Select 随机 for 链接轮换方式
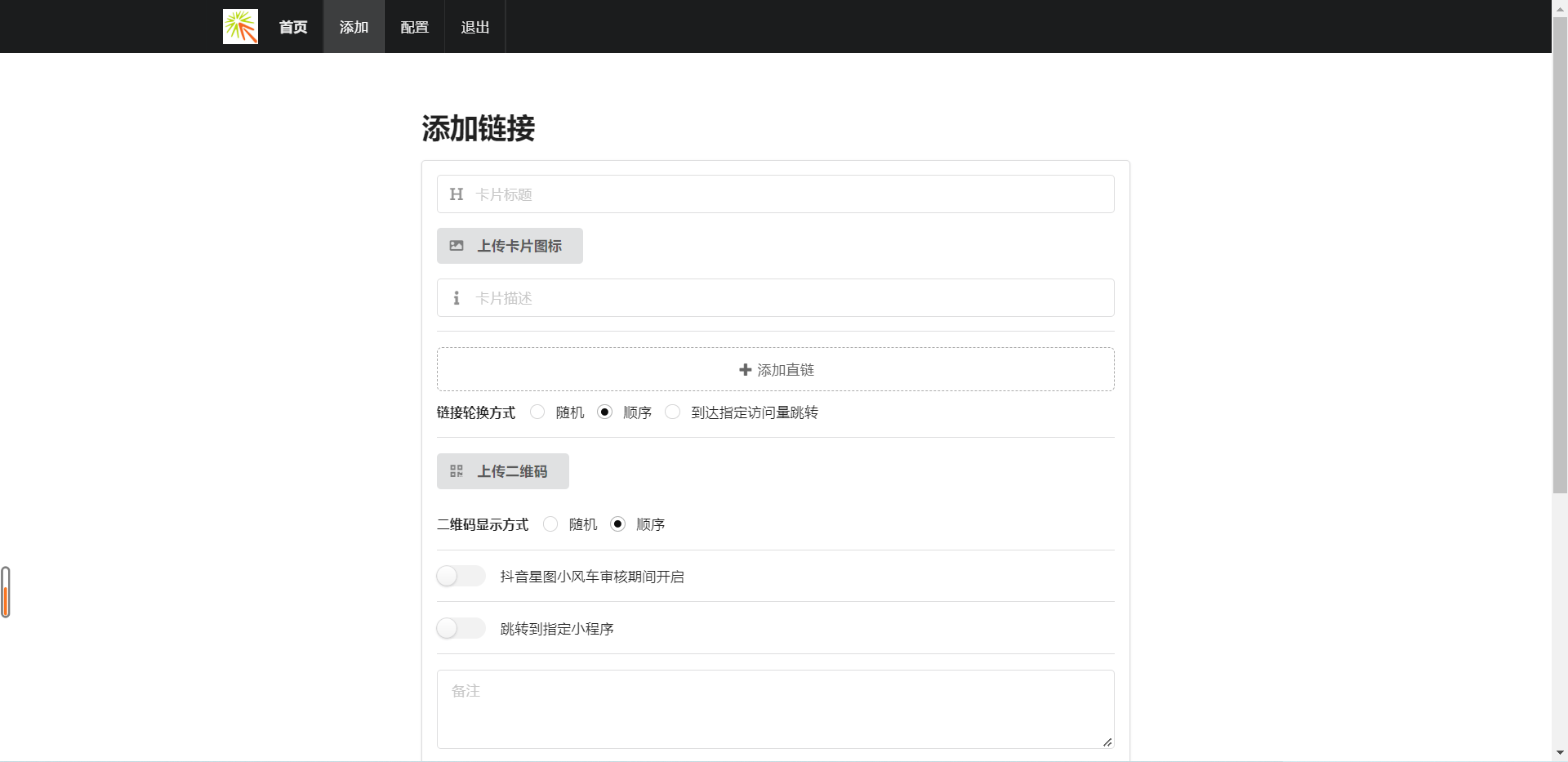Viewport: 1568px width, 762px height. click(537, 412)
